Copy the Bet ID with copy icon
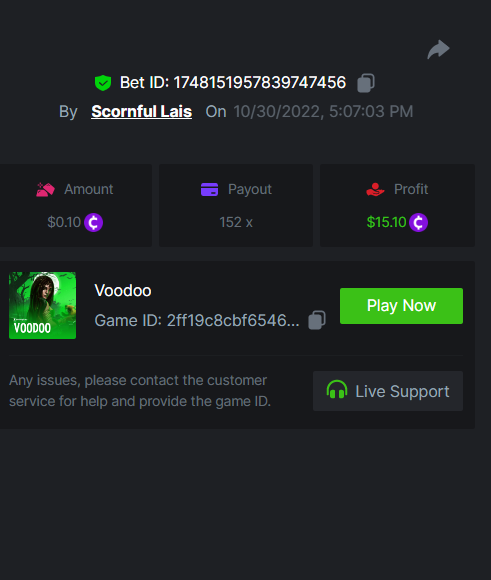This screenshot has height=580, width=491. [x=366, y=83]
